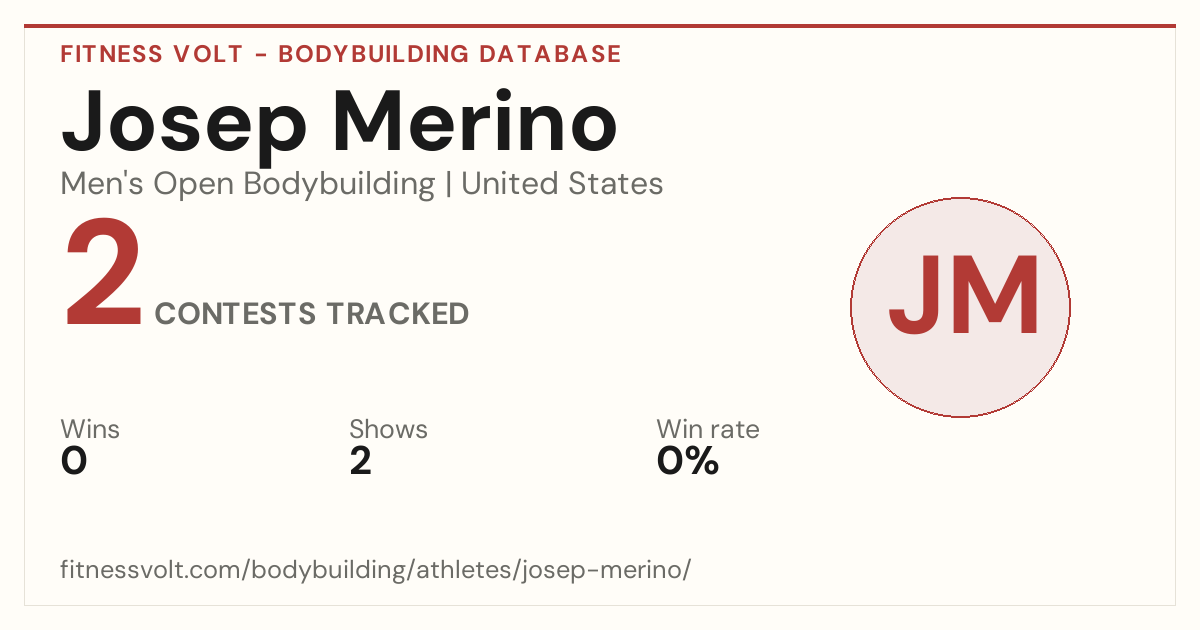Click the 0% win rate value

pos(688,461)
